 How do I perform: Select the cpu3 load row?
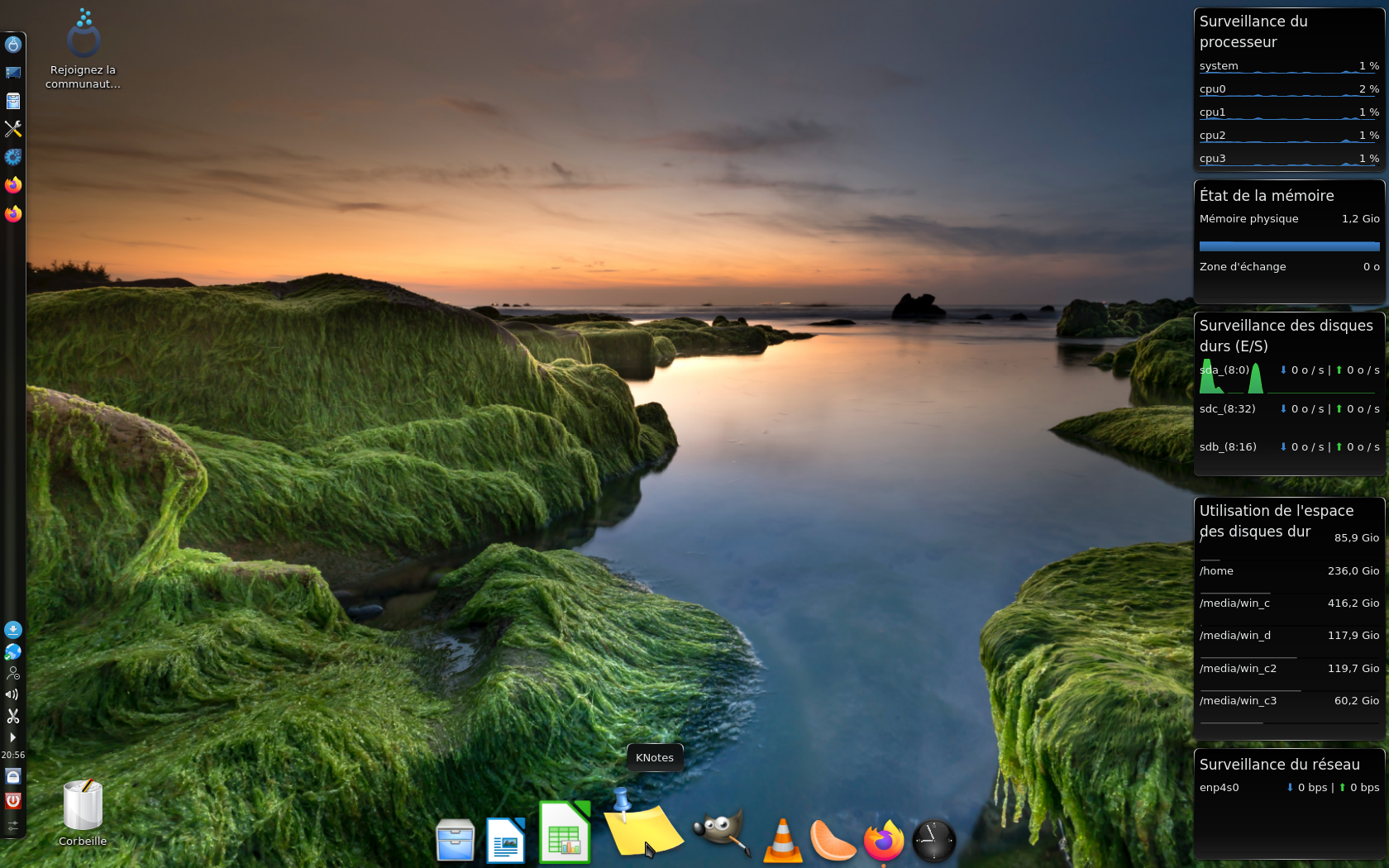pos(1289,159)
